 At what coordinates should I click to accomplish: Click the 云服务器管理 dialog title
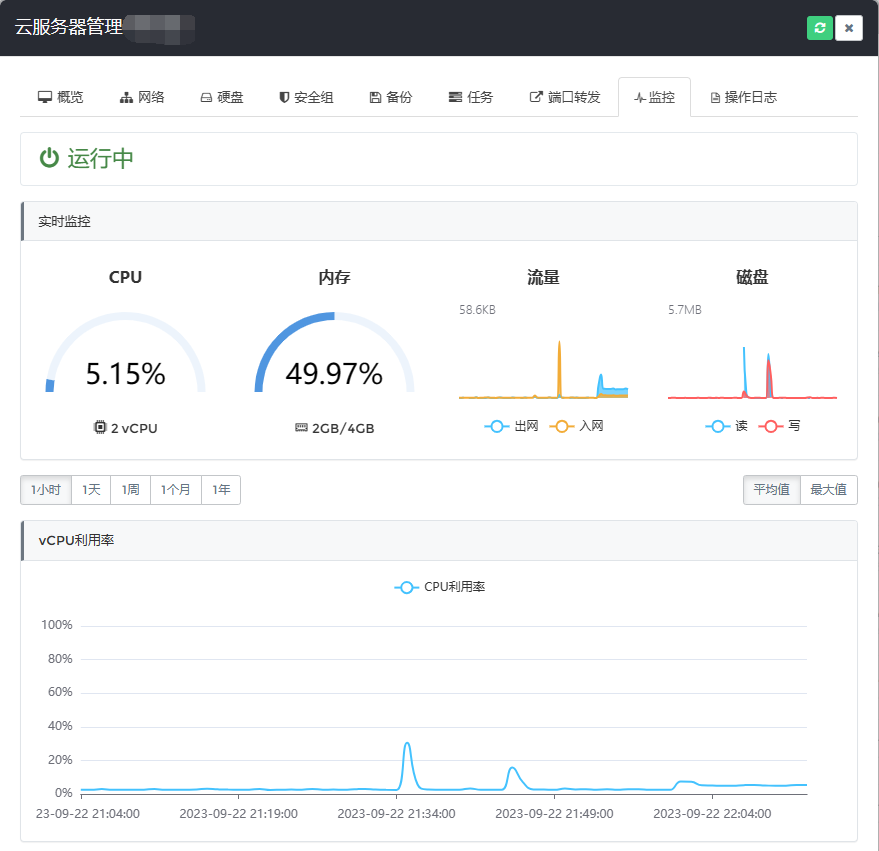point(68,27)
